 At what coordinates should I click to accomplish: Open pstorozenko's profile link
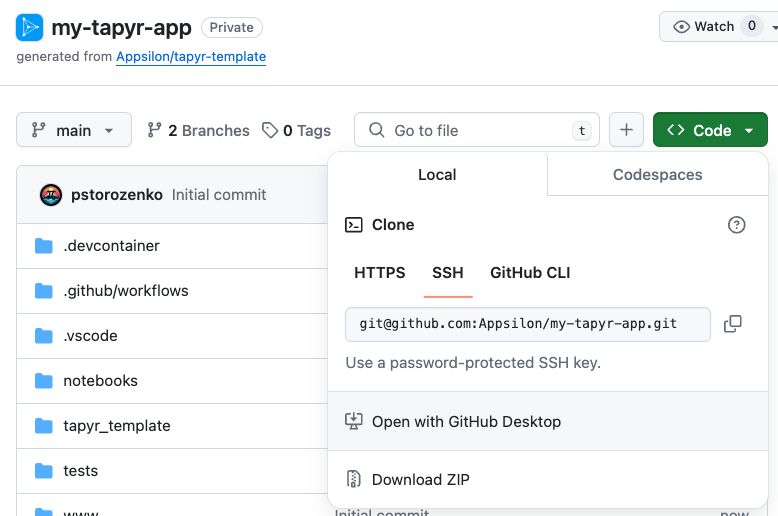117,194
